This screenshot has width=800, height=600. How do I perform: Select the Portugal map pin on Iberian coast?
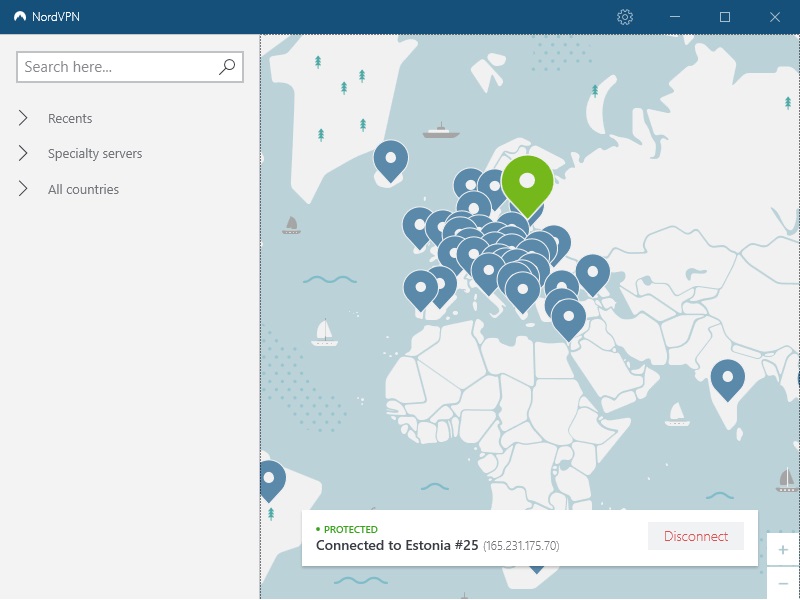[x=420, y=291]
